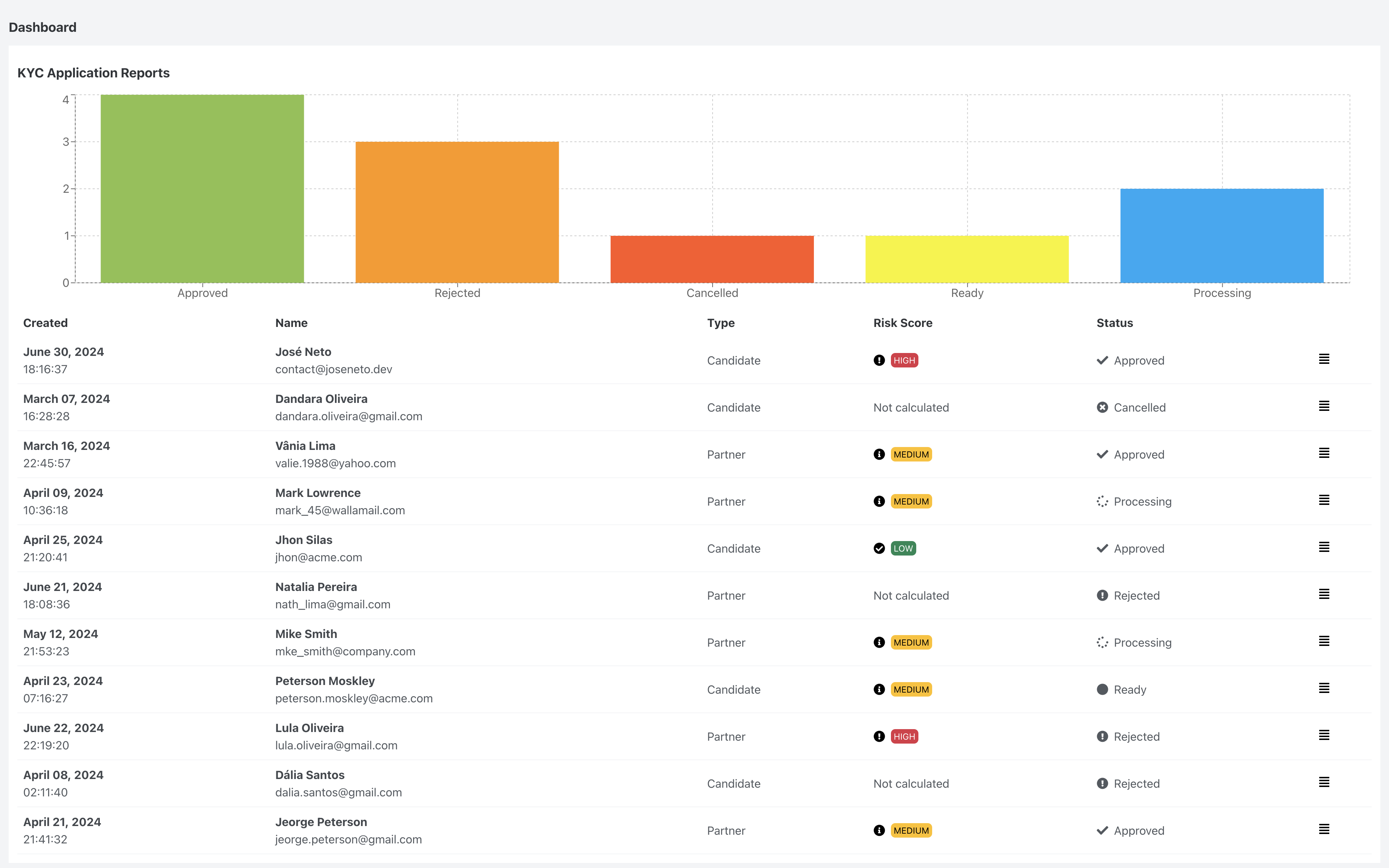Open the row menu for Natalia Pereira

pos(1324,595)
